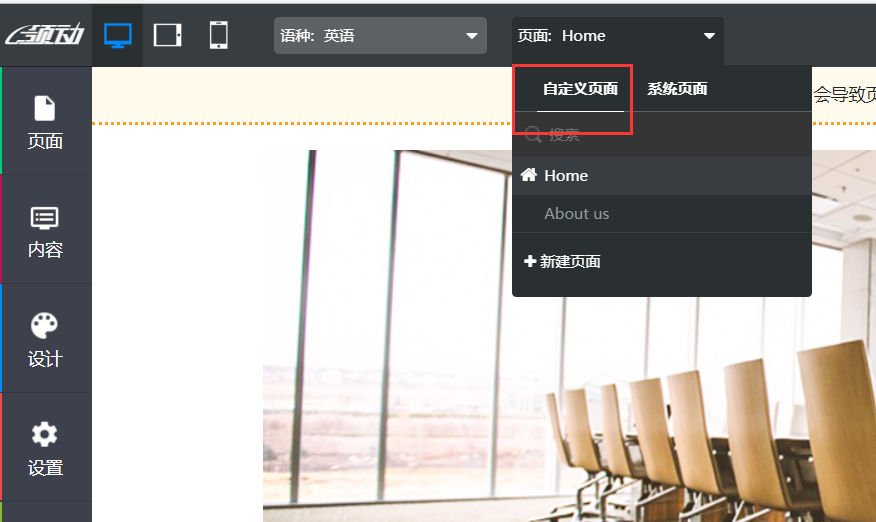The image size is (876, 522).
Task: Switch to desktop preview mode
Action: click(x=117, y=36)
